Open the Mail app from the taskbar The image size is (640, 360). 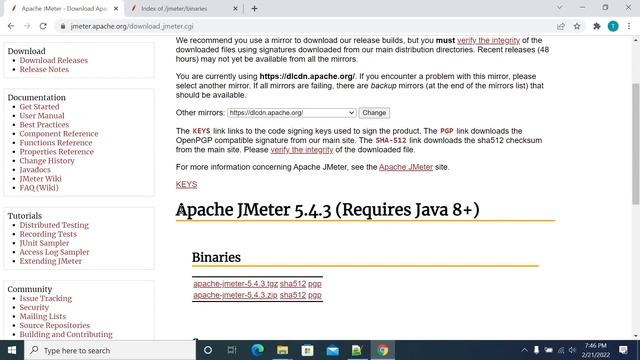click(333, 350)
